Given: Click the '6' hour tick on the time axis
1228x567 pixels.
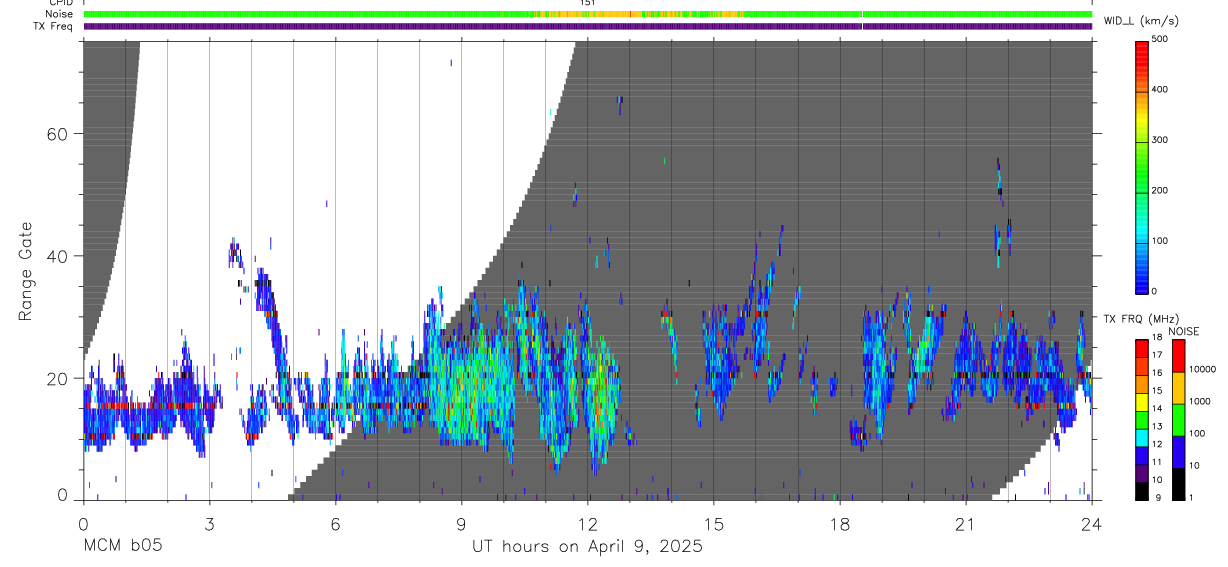Looking at the screenshot, I should point(335,524).
